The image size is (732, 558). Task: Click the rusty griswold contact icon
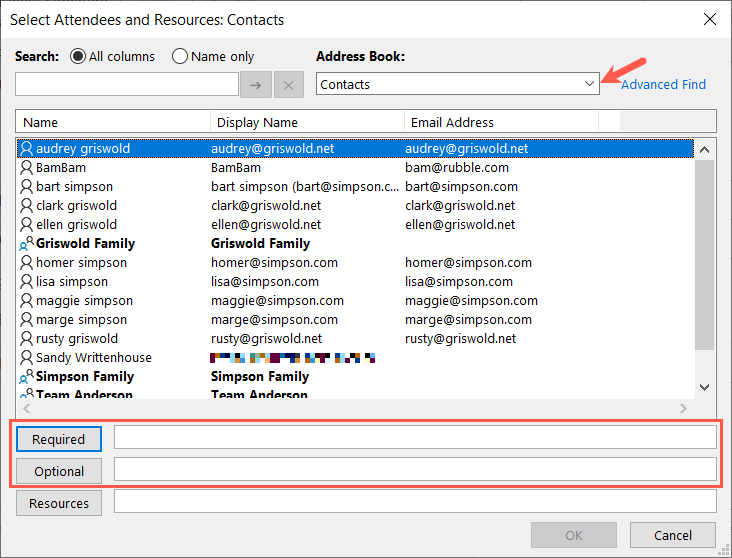point(27,339)
